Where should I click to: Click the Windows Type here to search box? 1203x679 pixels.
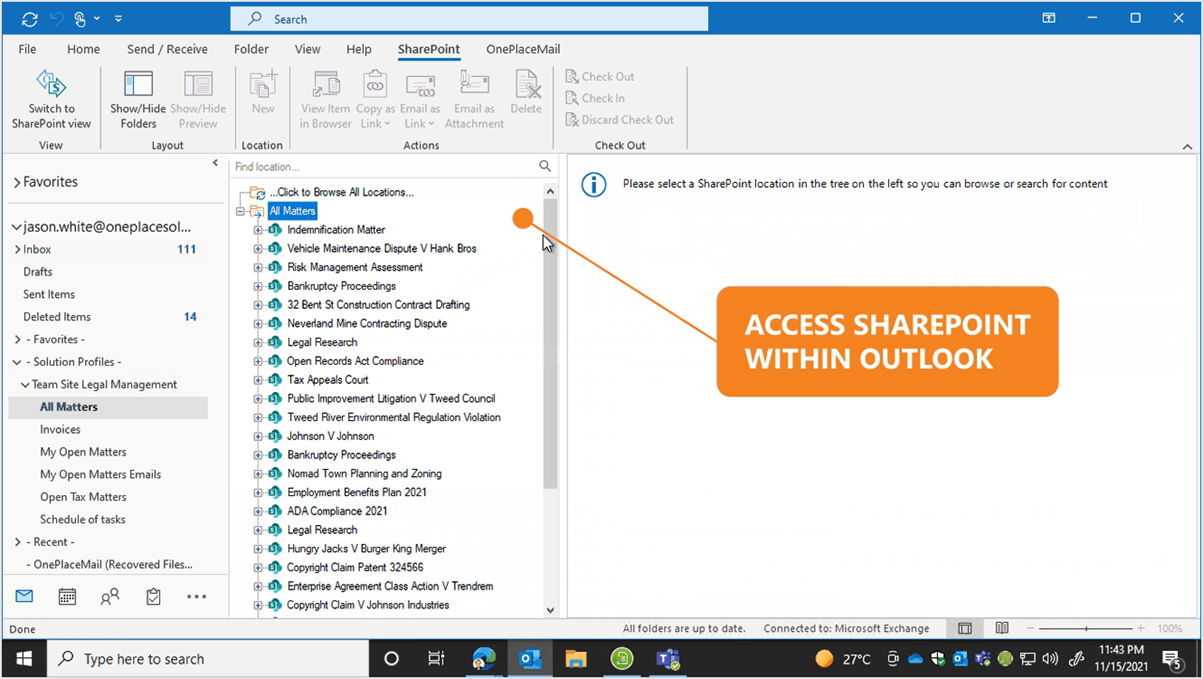(x=206, y=658)
